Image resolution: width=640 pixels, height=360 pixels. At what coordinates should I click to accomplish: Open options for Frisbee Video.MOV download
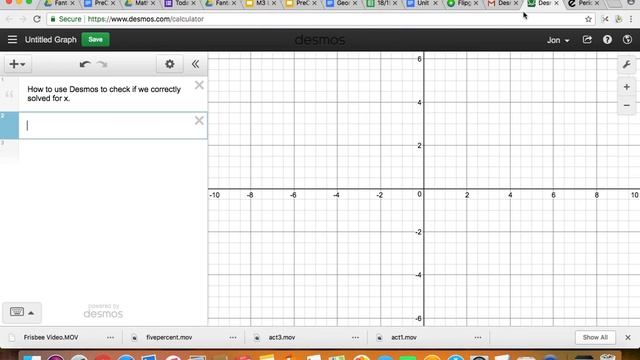pos(111,338)
